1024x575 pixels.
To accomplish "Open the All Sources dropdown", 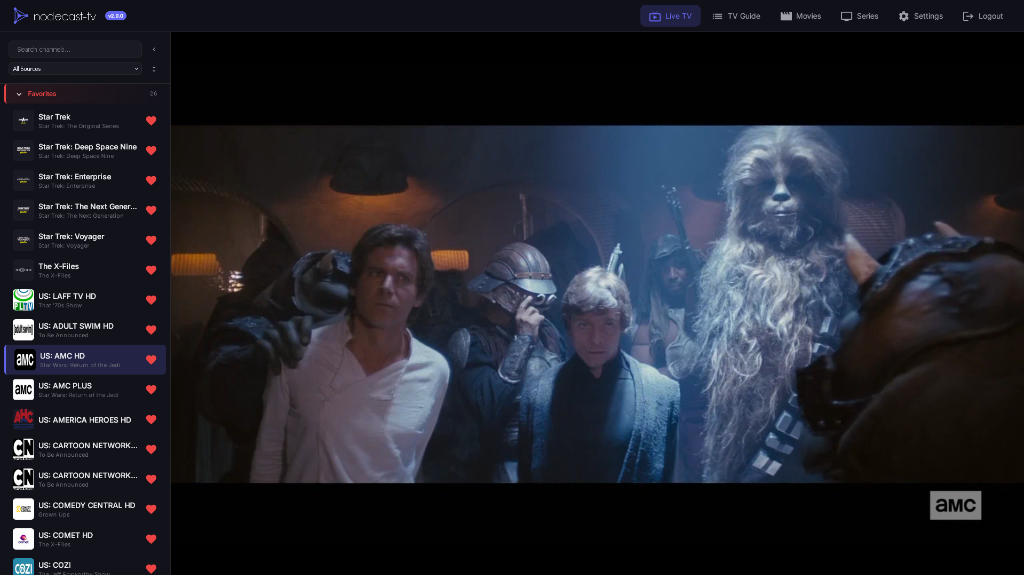I will (x=75, y=69).
